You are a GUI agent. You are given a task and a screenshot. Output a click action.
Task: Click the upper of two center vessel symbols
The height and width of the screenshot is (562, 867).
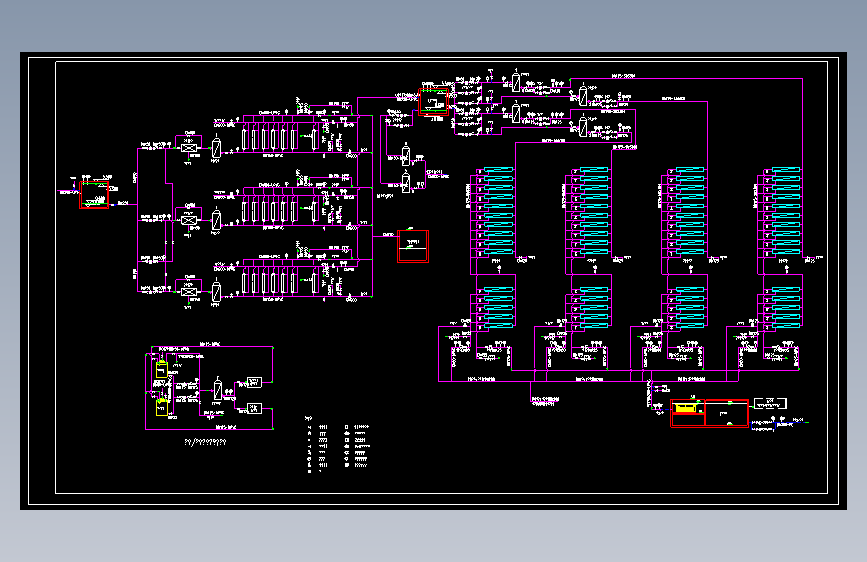click(x=406, y=154)
